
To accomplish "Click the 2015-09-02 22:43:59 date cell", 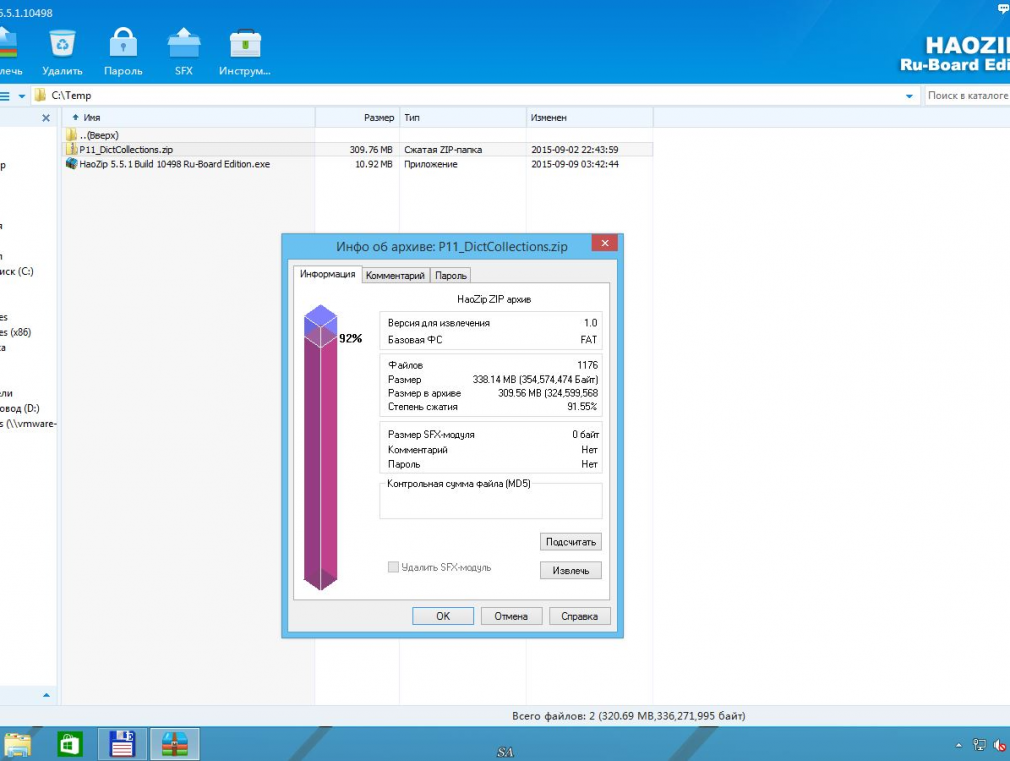I will point(575,149).
